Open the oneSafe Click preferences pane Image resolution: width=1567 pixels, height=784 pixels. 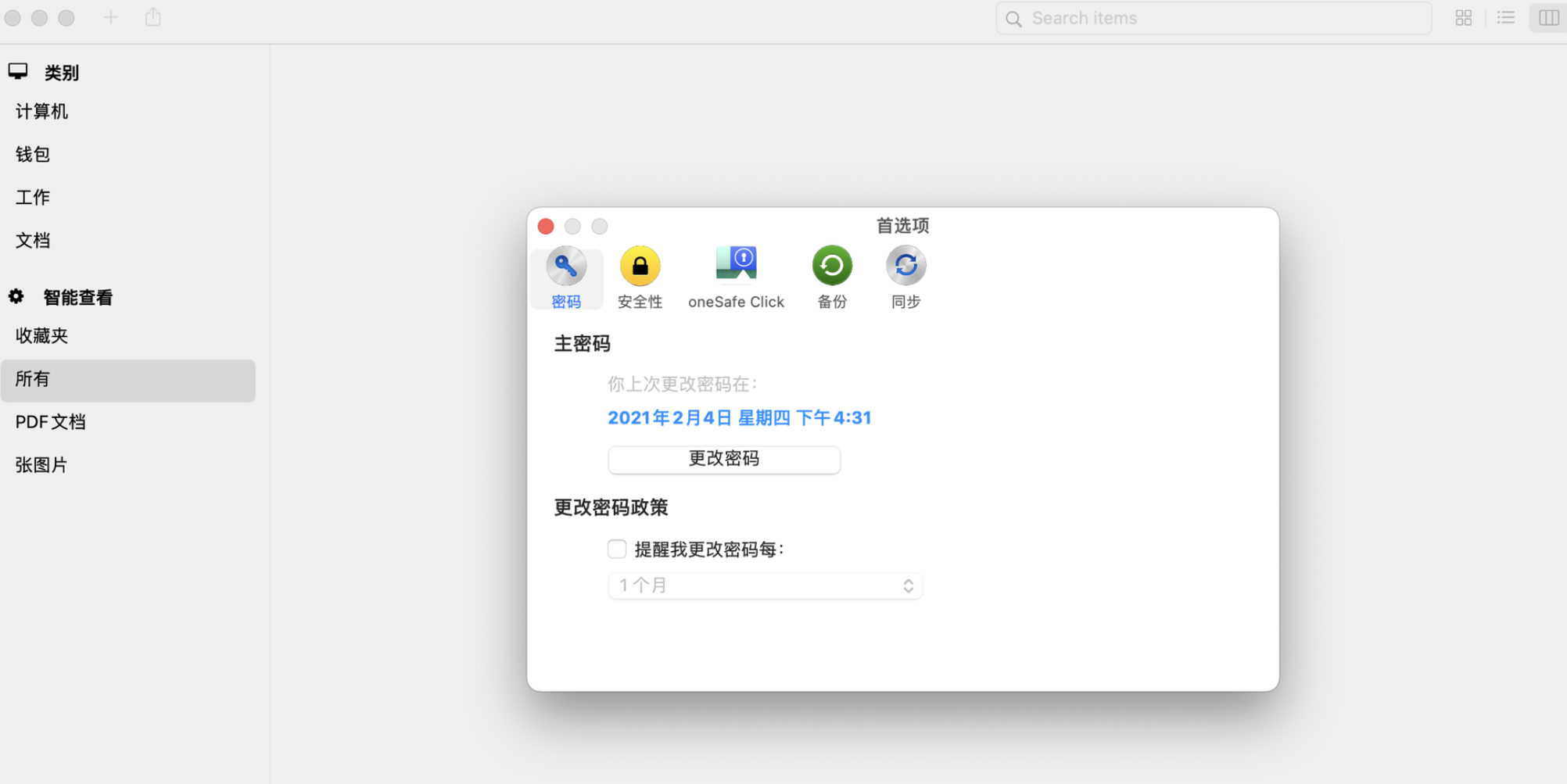pyautogui.click(x=736, y=277)
